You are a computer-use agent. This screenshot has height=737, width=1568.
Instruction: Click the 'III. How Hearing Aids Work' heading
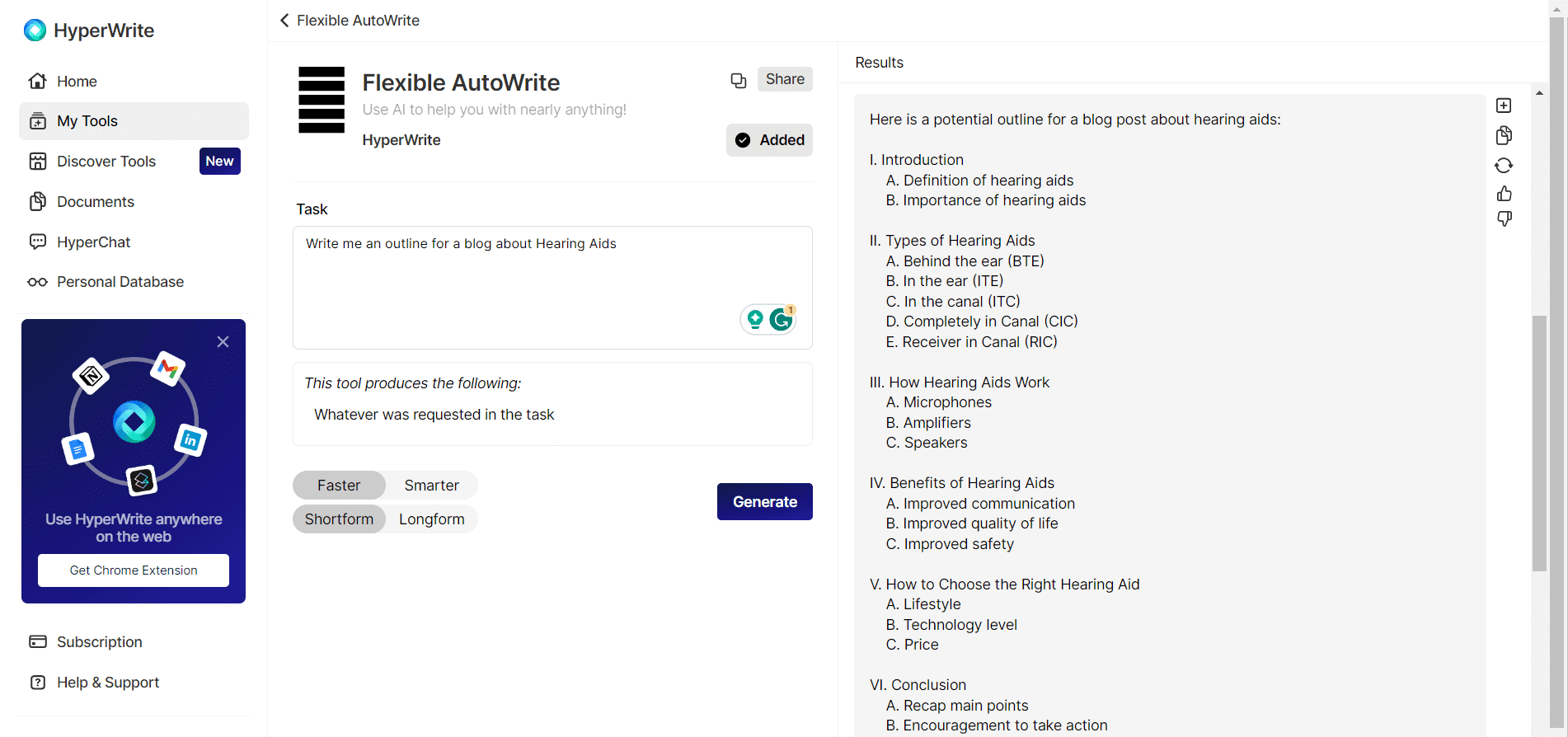tap(960, 383)
